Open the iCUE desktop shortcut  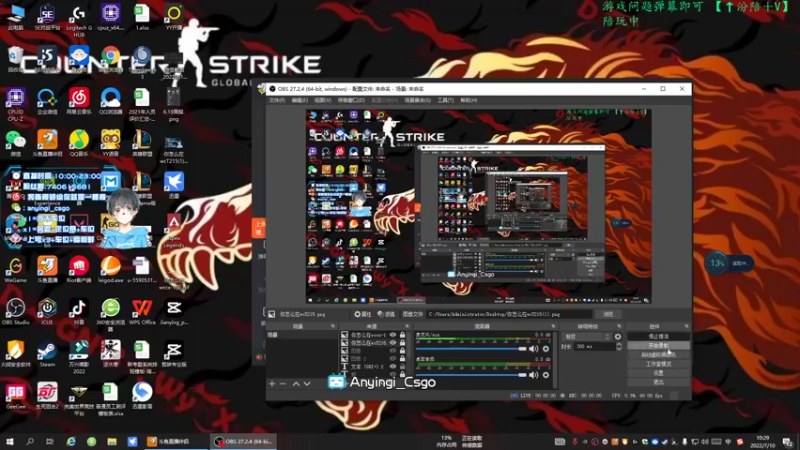tap(47, 312)
